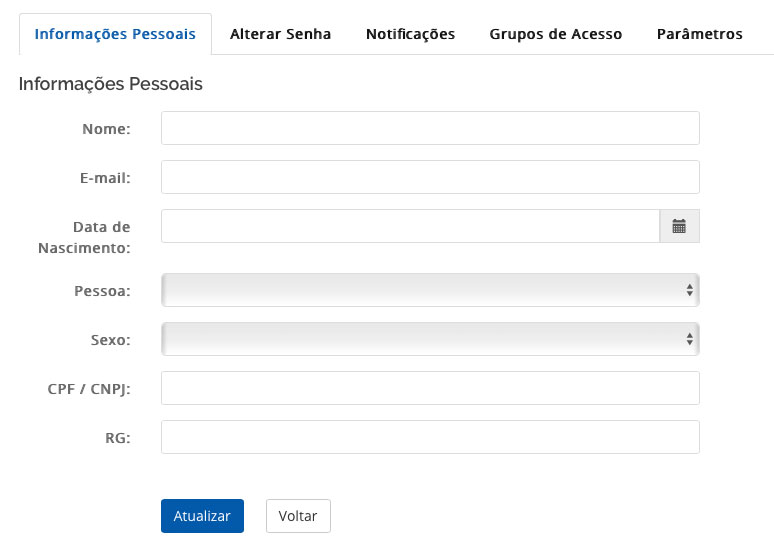Open the Pessoa dropdown

click(x=430, y=290)
